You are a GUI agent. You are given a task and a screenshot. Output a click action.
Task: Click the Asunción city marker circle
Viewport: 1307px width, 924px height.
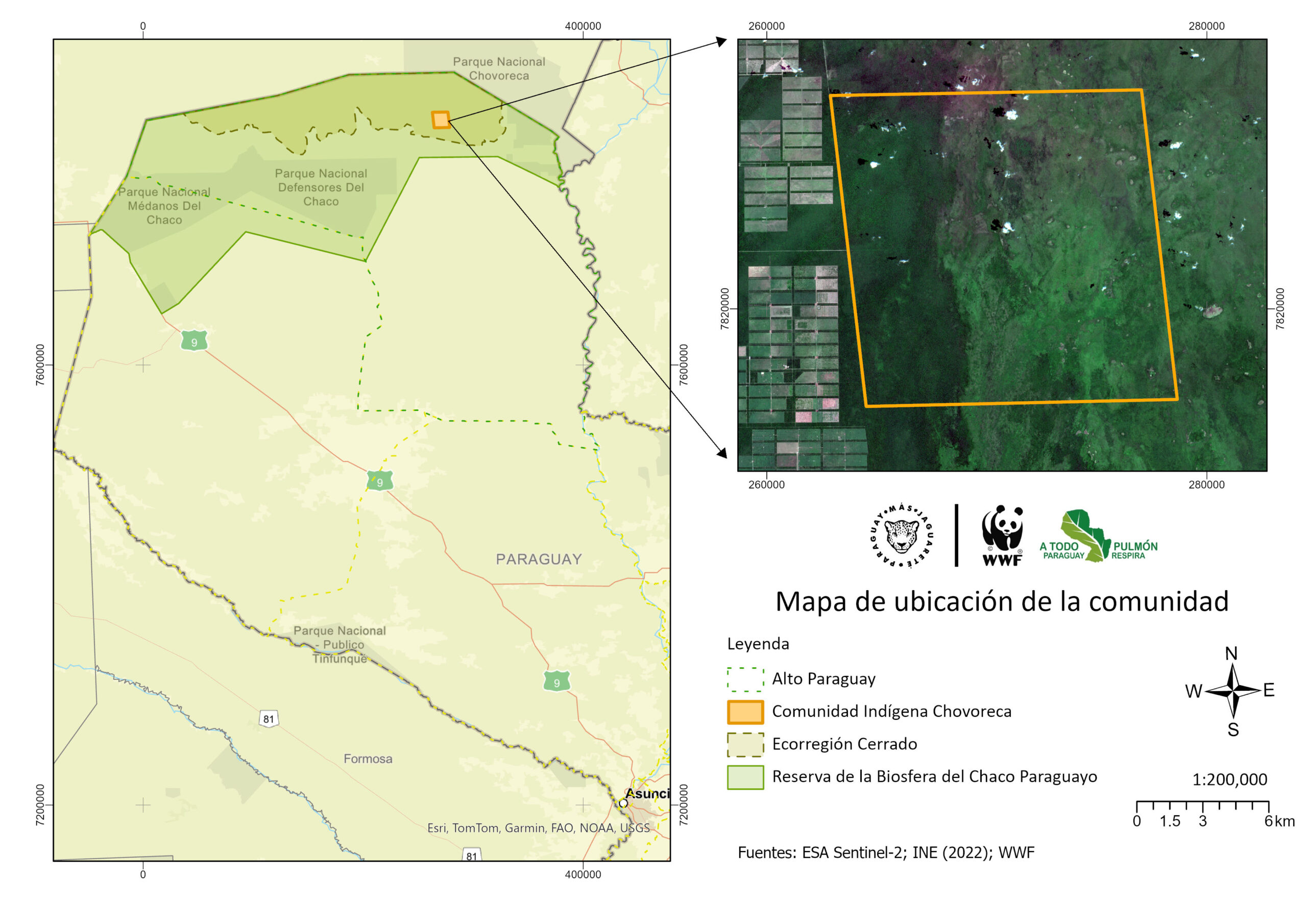pyautogui.click(x=623, y=804)
